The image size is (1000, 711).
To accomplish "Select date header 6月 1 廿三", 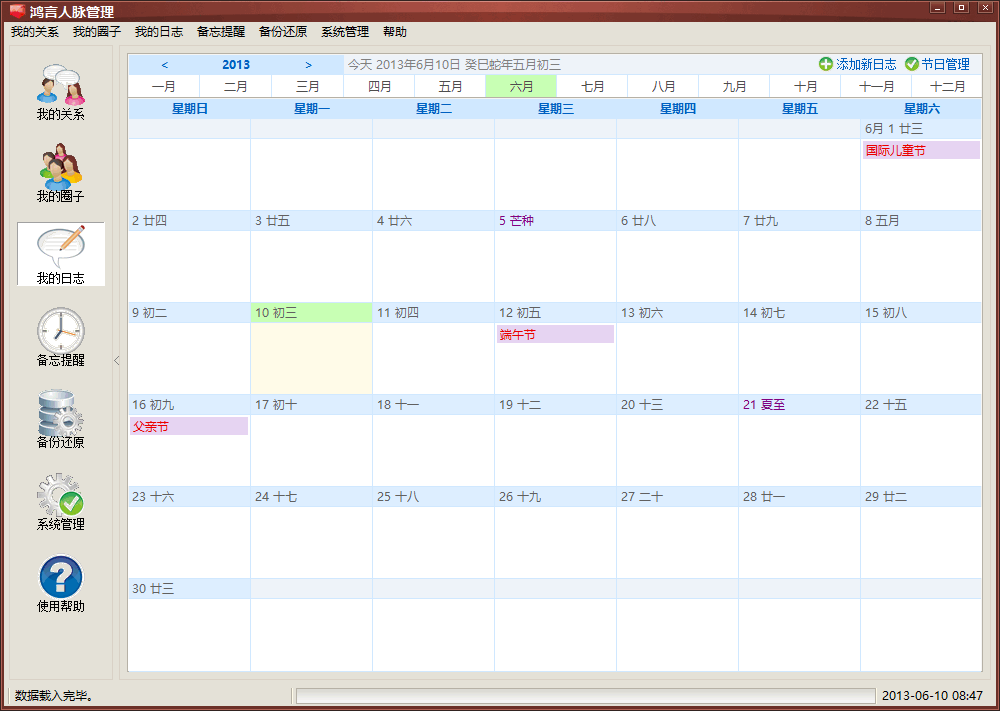I will 921,129.
